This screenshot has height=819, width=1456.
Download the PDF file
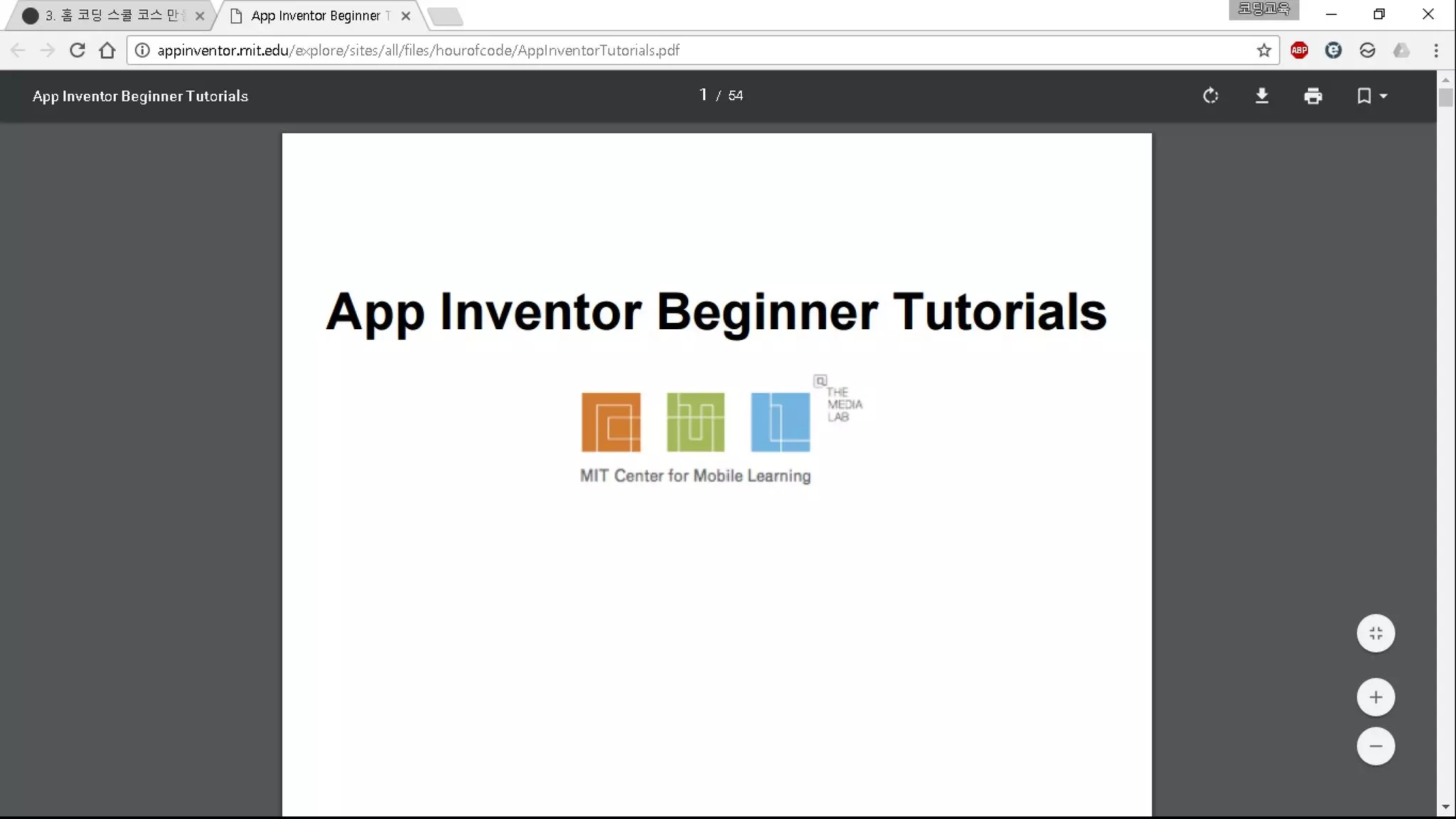click(1262, 95)
